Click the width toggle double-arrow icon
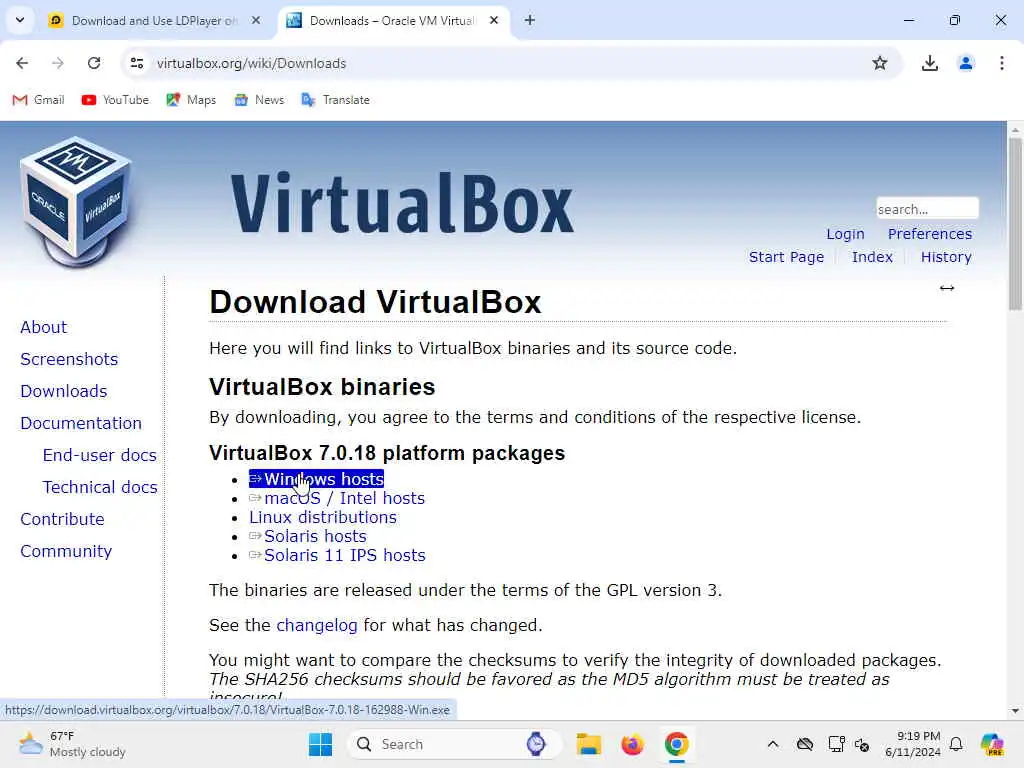Screen dimensions: 1024x768 tap(947, 288)
